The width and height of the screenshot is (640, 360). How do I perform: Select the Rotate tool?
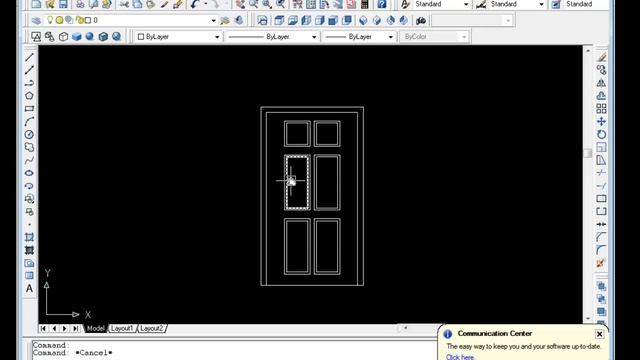tap(601, 135)
